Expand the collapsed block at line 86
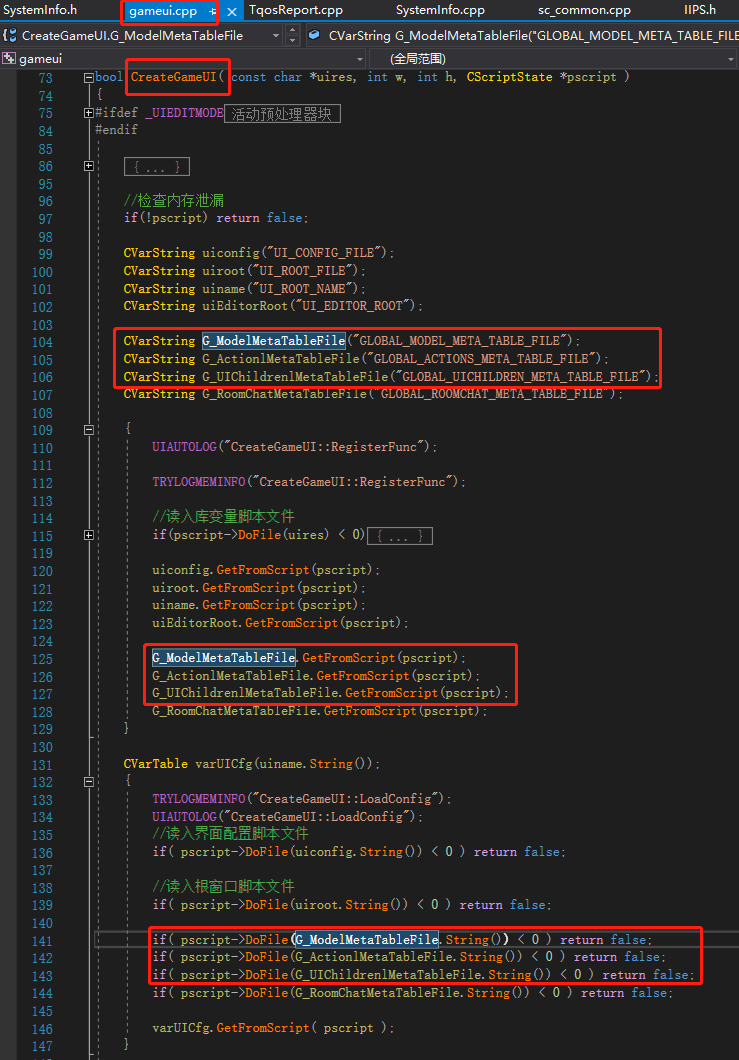This screenshot has width=739, height=1060. coord(89,166)
